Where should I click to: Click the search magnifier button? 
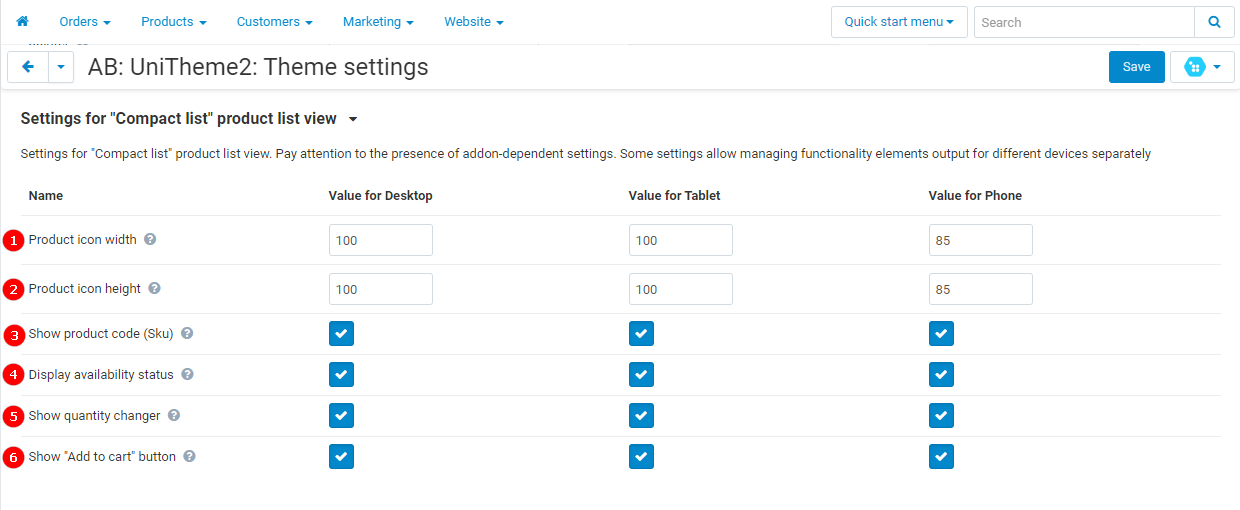click(x=1214, y=22)
